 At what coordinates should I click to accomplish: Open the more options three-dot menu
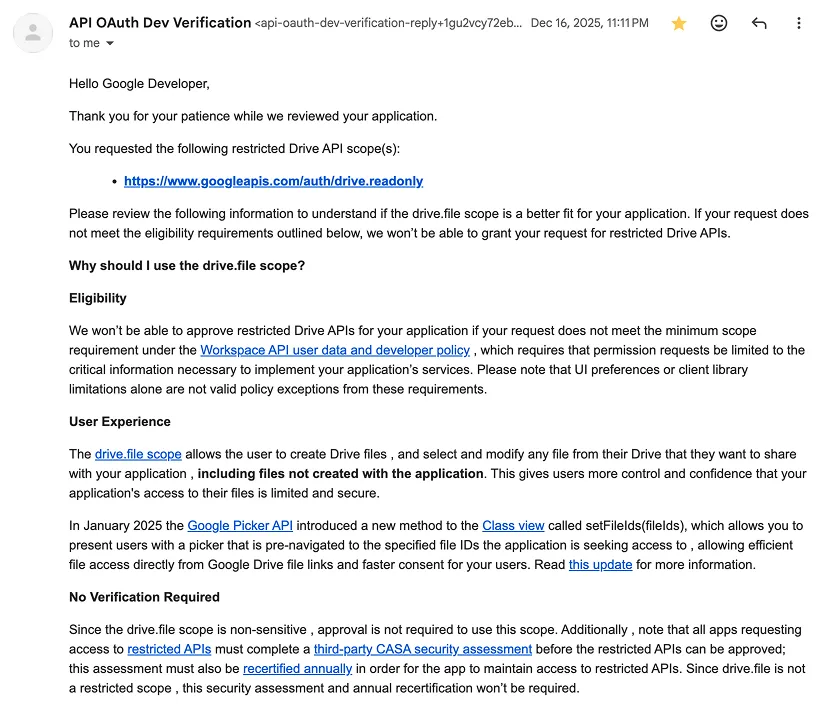797,23
